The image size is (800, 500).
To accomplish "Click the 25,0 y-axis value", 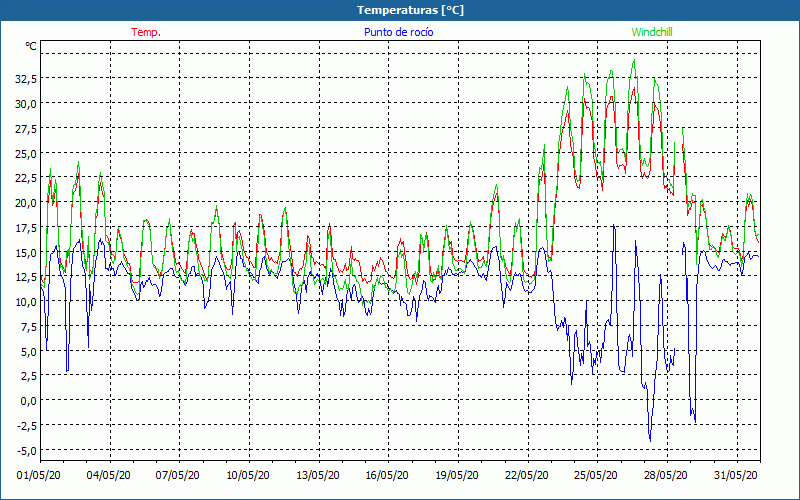I will (x=26, y=153).
